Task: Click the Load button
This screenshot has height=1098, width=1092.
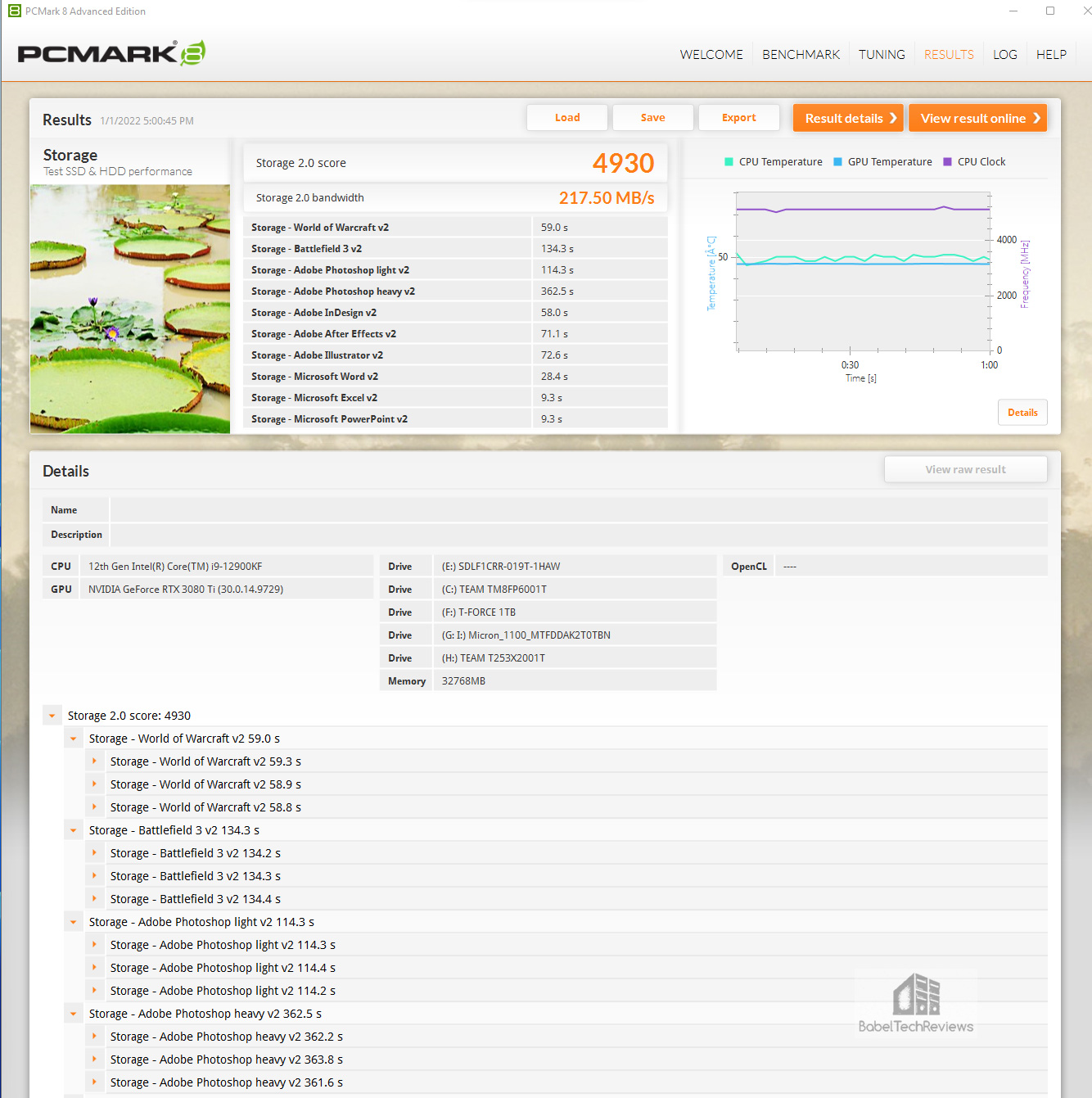Action: pyautogui.click(x=567, y=118)
